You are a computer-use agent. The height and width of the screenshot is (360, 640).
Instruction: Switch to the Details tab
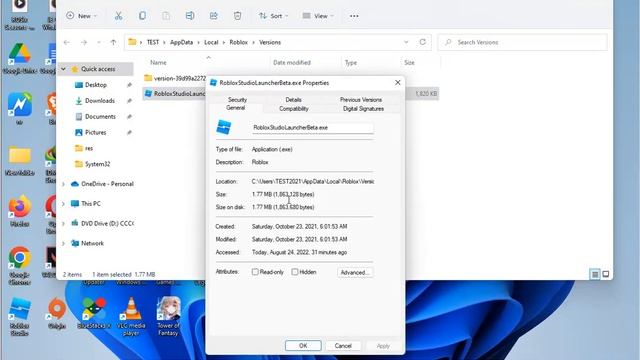pyautogui.click(x=293, y=100)
